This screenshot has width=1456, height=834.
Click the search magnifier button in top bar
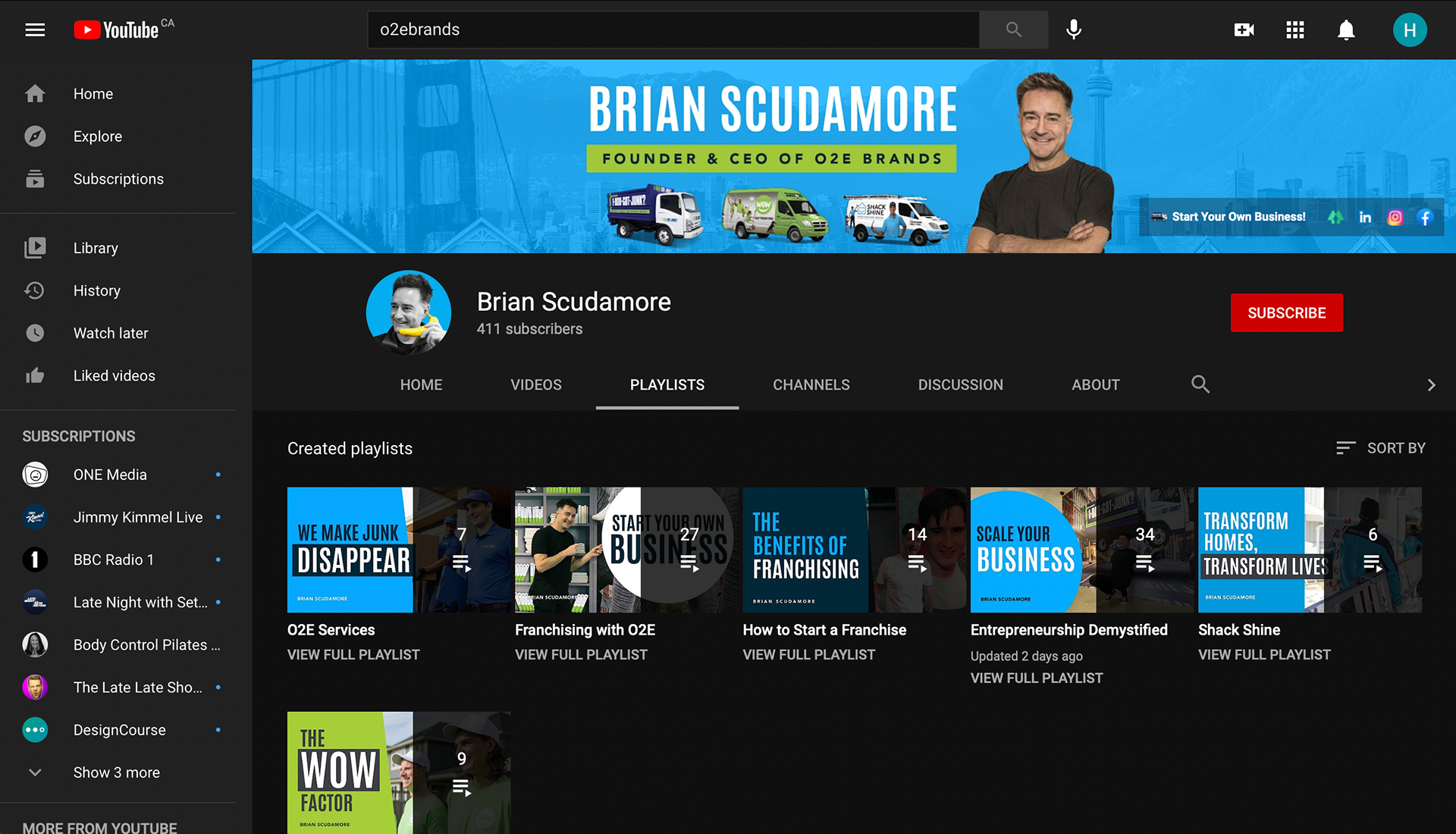point(1013,30)
